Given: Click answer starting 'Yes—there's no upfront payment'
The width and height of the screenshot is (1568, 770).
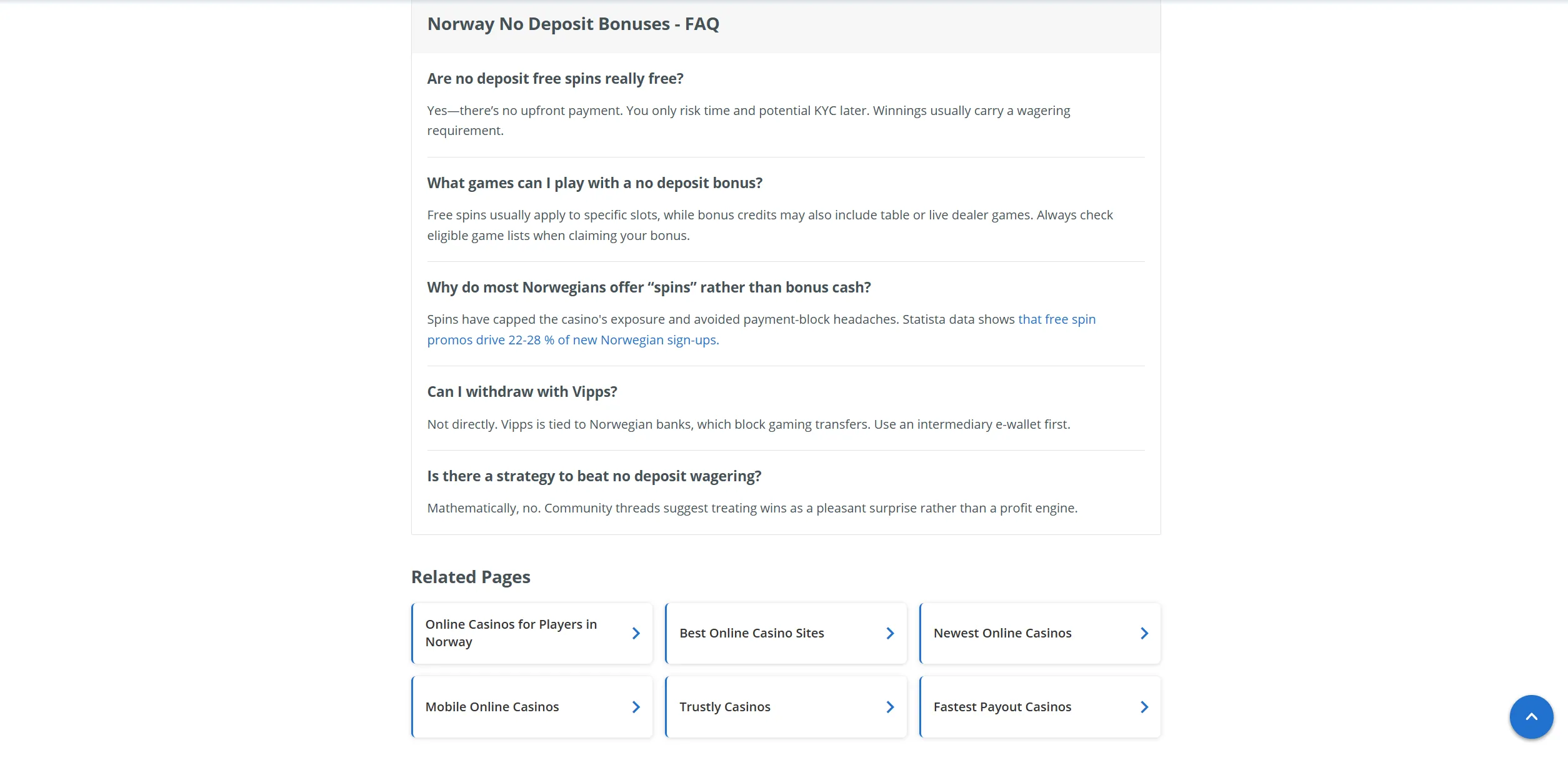Looking at the screenshot, I should click(749, 121).
